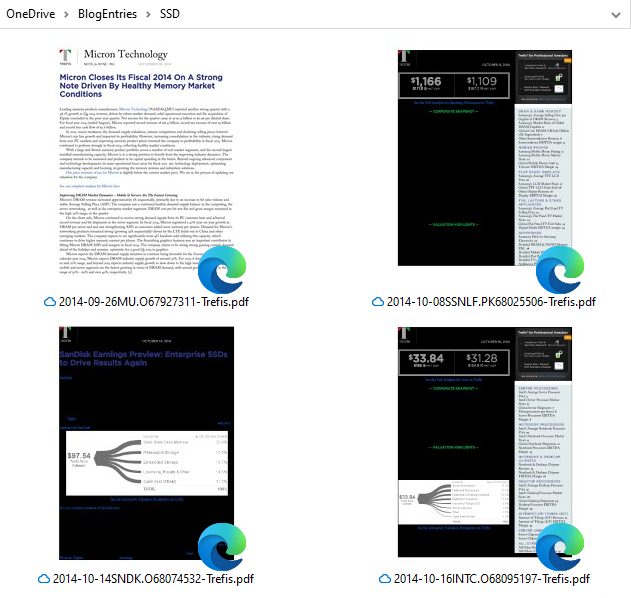Click the cloud status icon for 2014-09-26MU file
Screen dimensions: 631x598
coord(50,302)
